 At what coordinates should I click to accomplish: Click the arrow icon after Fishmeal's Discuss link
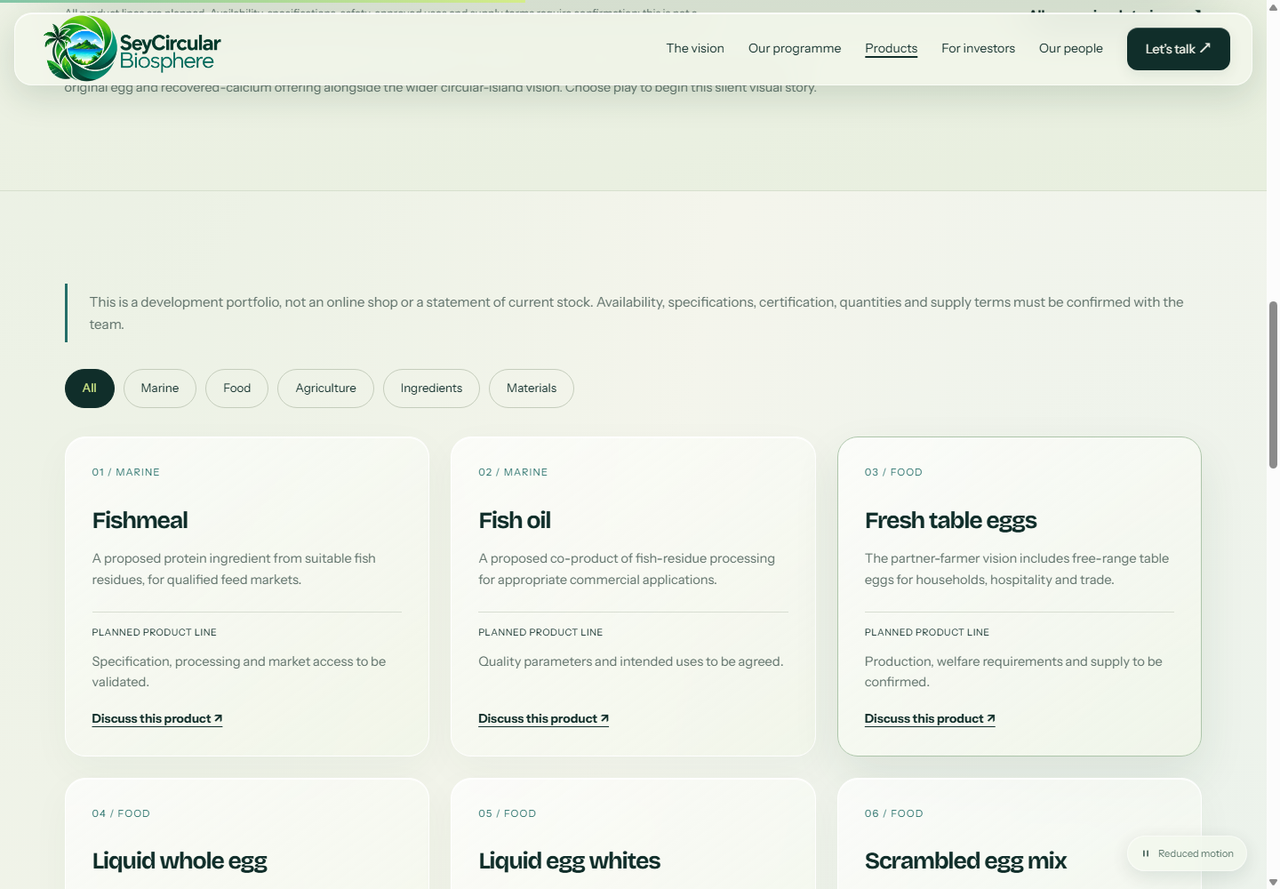218,718
